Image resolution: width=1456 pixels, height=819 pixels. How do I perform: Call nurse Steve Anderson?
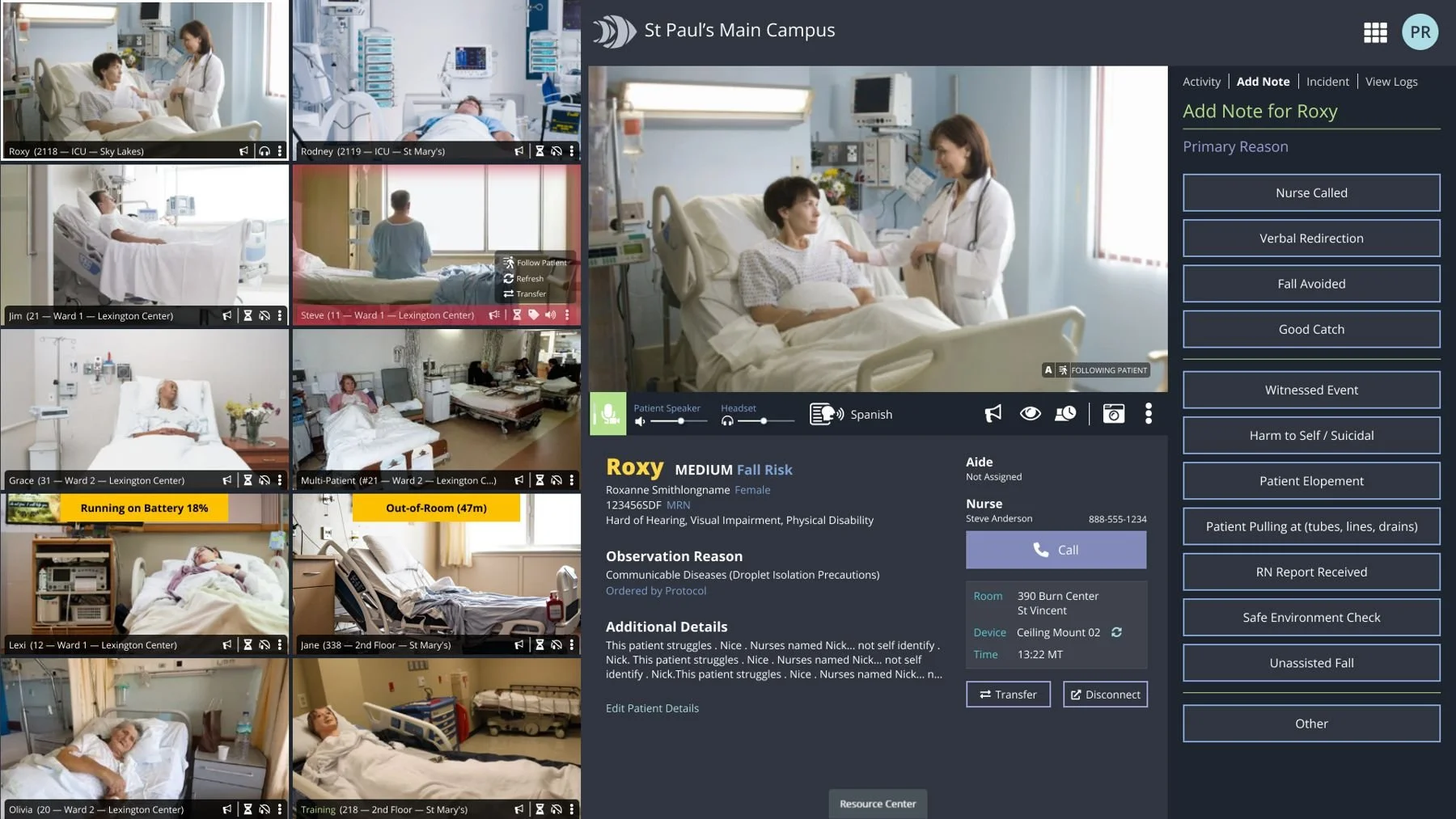point(1056,550)
